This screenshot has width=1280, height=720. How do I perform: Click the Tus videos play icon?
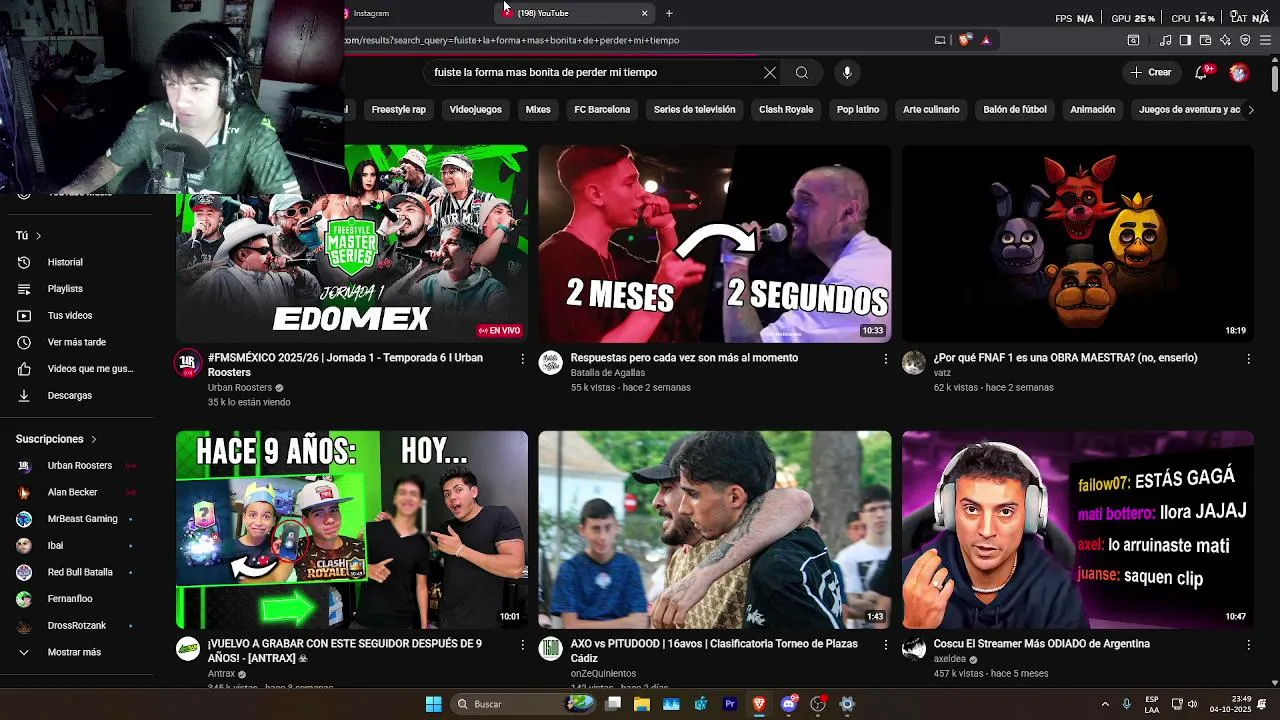[24, 316]
